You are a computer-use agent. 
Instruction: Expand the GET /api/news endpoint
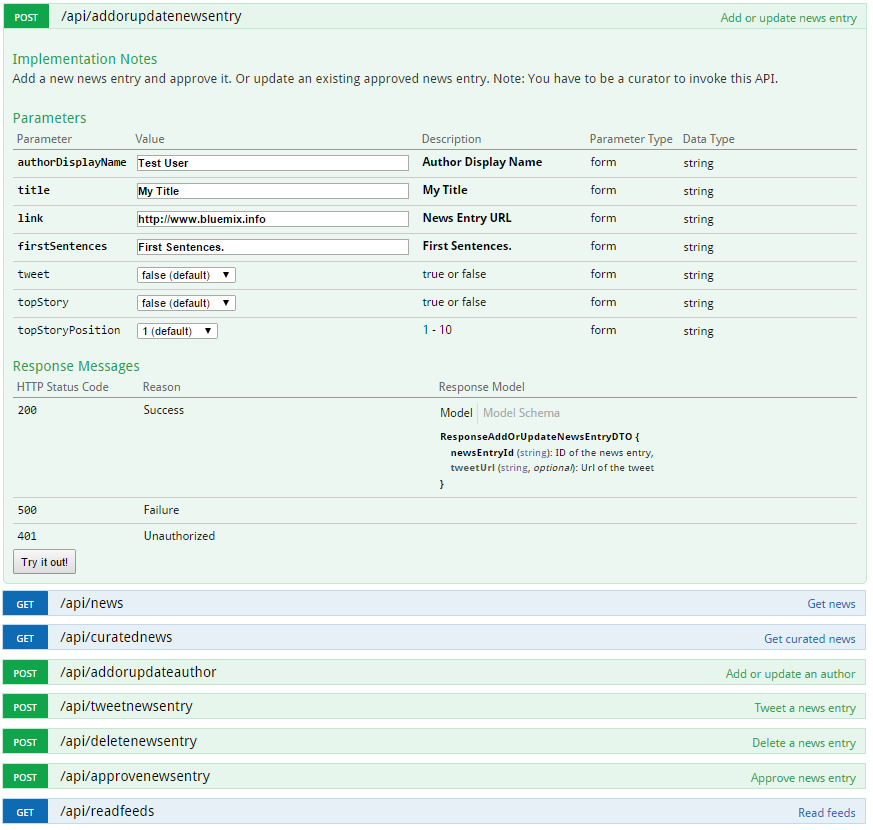tap(92, 603)
